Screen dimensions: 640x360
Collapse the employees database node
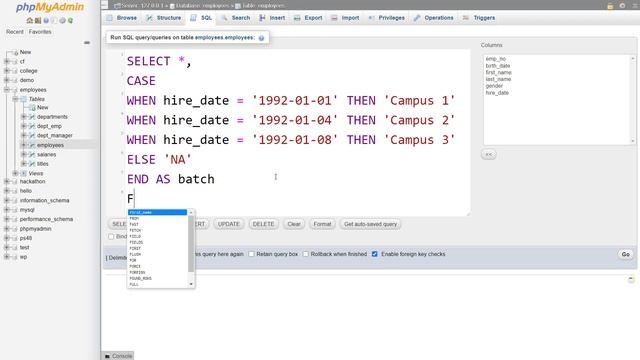click(x=7, y=90)
